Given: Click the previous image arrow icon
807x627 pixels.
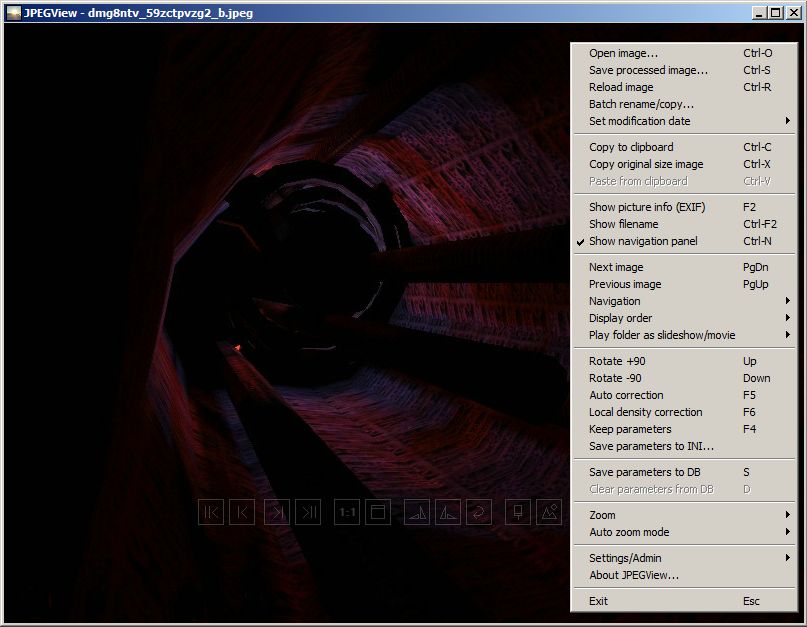Looking at the screenshot, I should (x=242, y=512).
